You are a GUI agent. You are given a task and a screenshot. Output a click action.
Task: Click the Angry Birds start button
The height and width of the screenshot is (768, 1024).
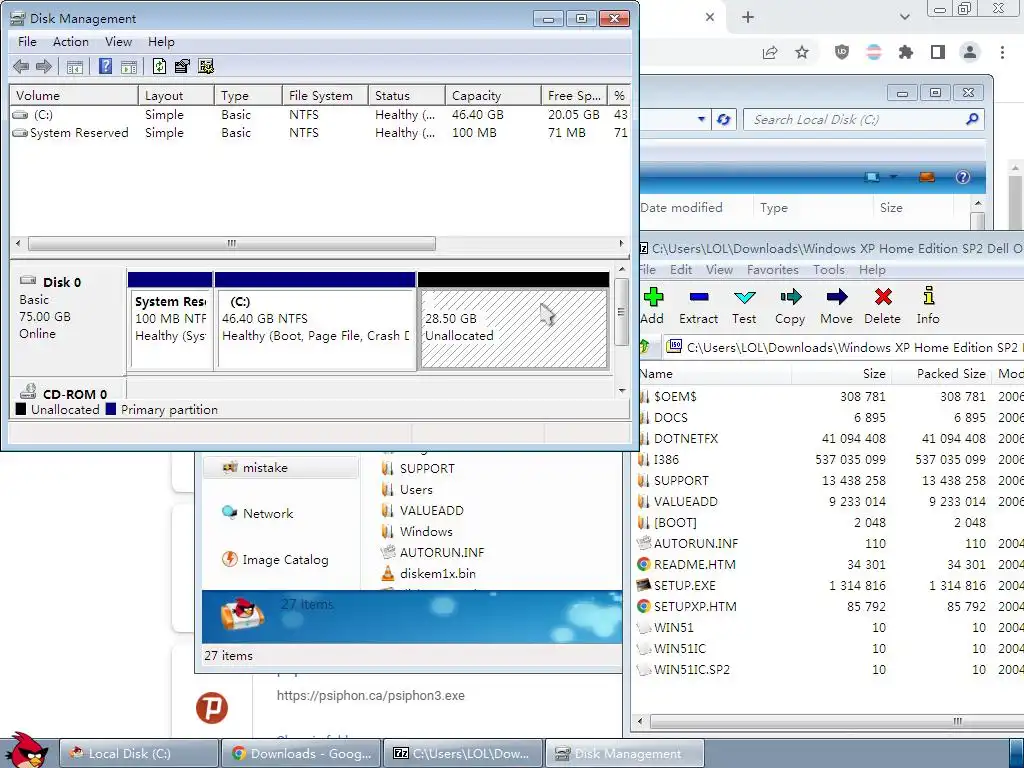coord(25,751)
